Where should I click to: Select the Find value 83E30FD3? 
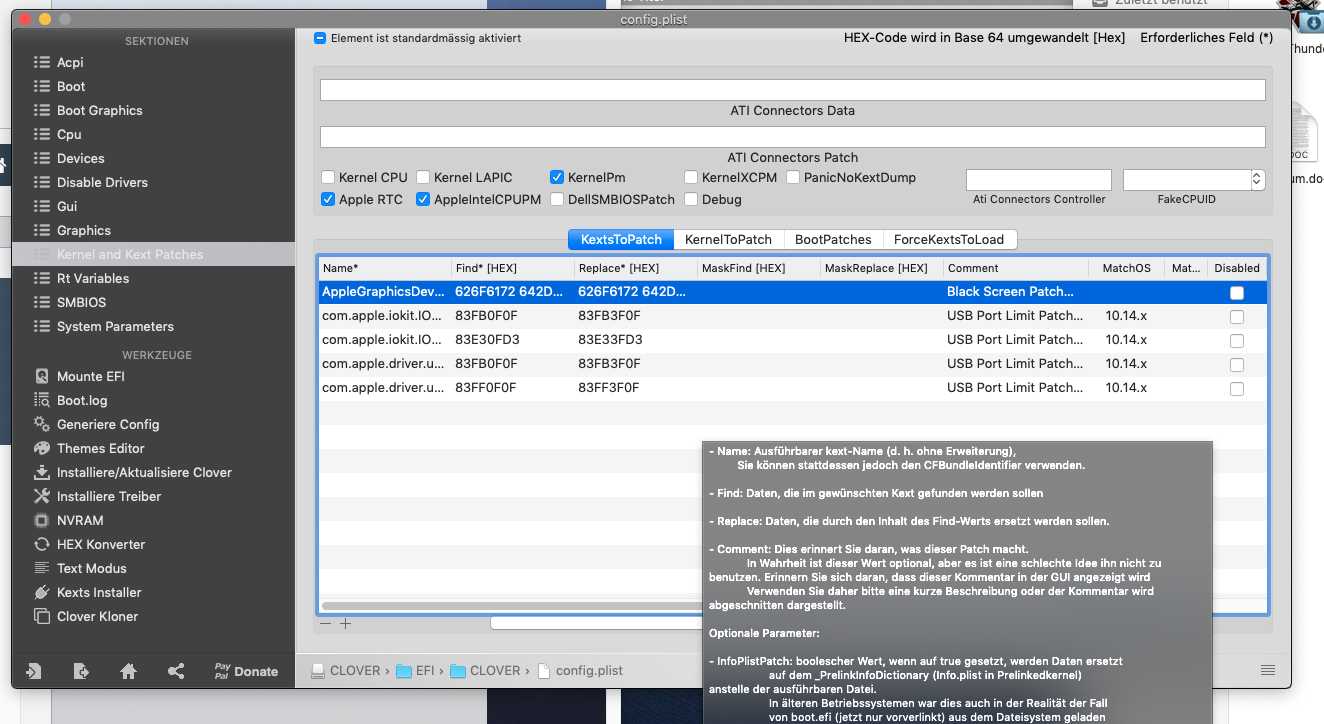coord(487,340)
